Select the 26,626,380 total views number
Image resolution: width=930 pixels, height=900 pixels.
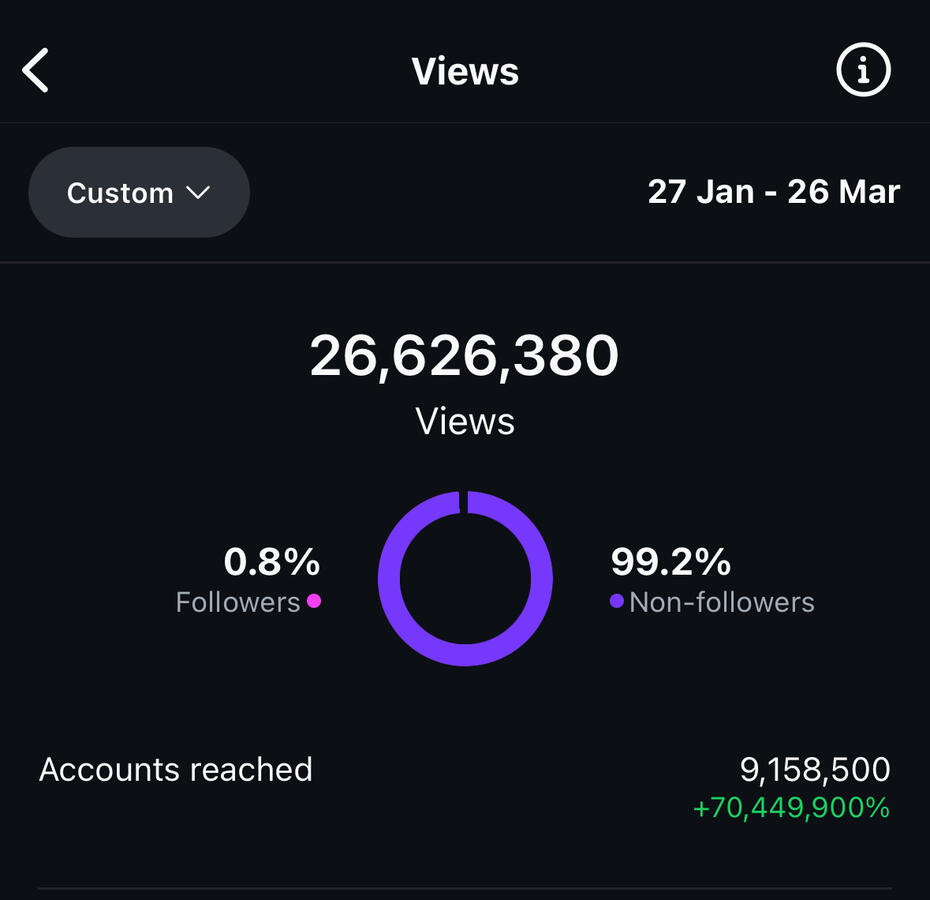click(x=465, y=356)
